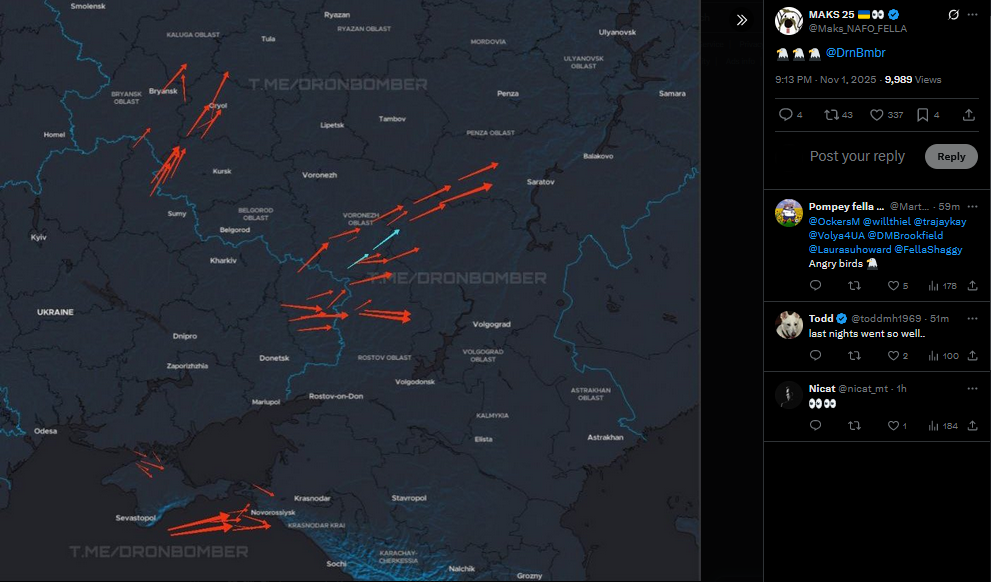Open more options on Todd's reply
The width and height of the screenshot is (991, 582).
coord(973,318)
